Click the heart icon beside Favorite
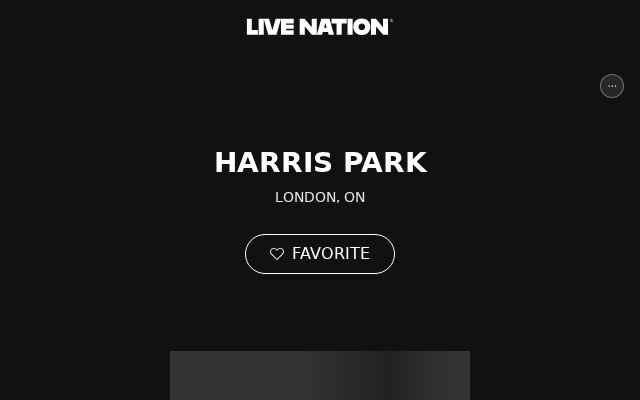The height and width of the screenshot is (400, 640). [x=277, y=254]
